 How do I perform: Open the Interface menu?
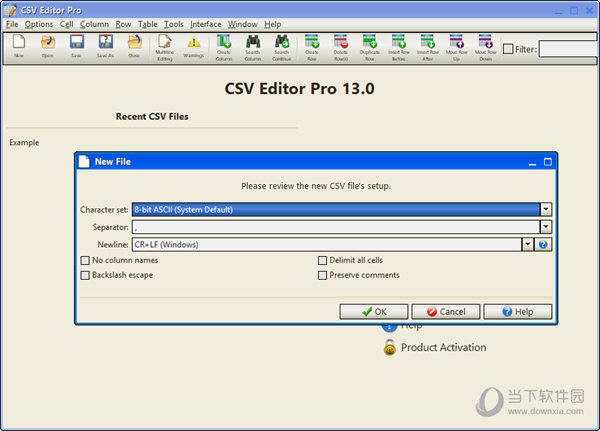coord(205,24)
